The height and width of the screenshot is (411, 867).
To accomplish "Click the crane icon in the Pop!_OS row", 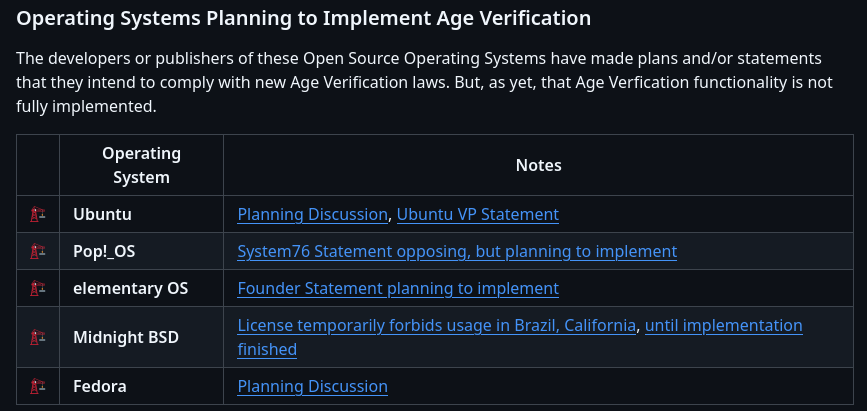I will (38, 251).
